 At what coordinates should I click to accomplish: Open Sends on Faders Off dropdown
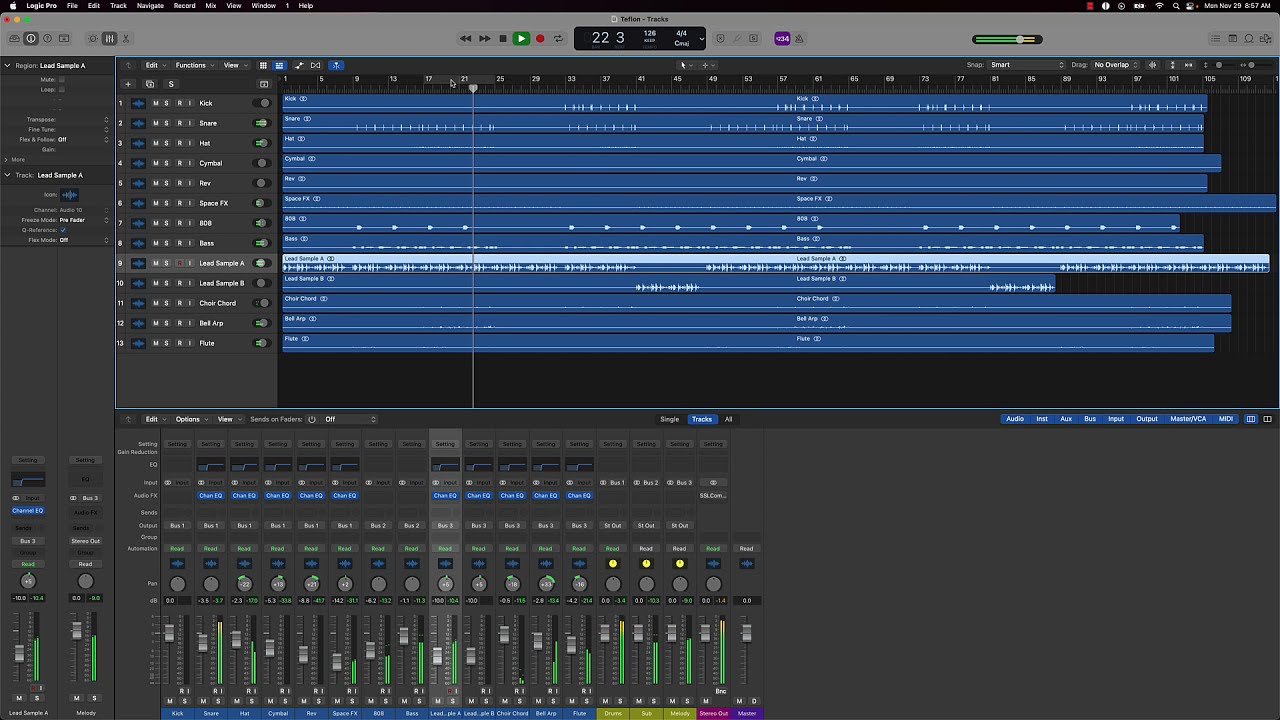point(349,419)
